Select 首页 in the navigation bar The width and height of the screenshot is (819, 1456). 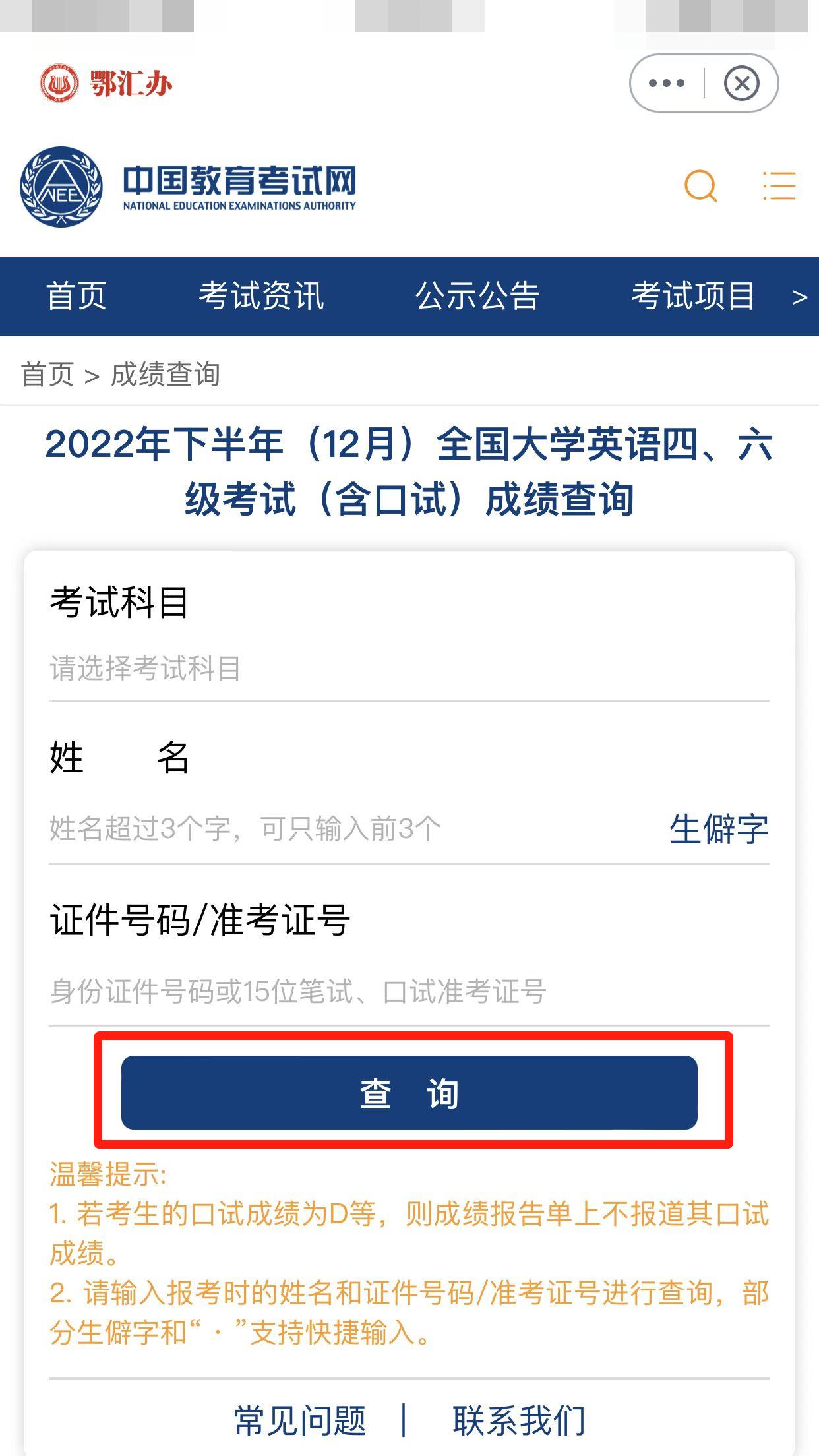coord(75,297)
